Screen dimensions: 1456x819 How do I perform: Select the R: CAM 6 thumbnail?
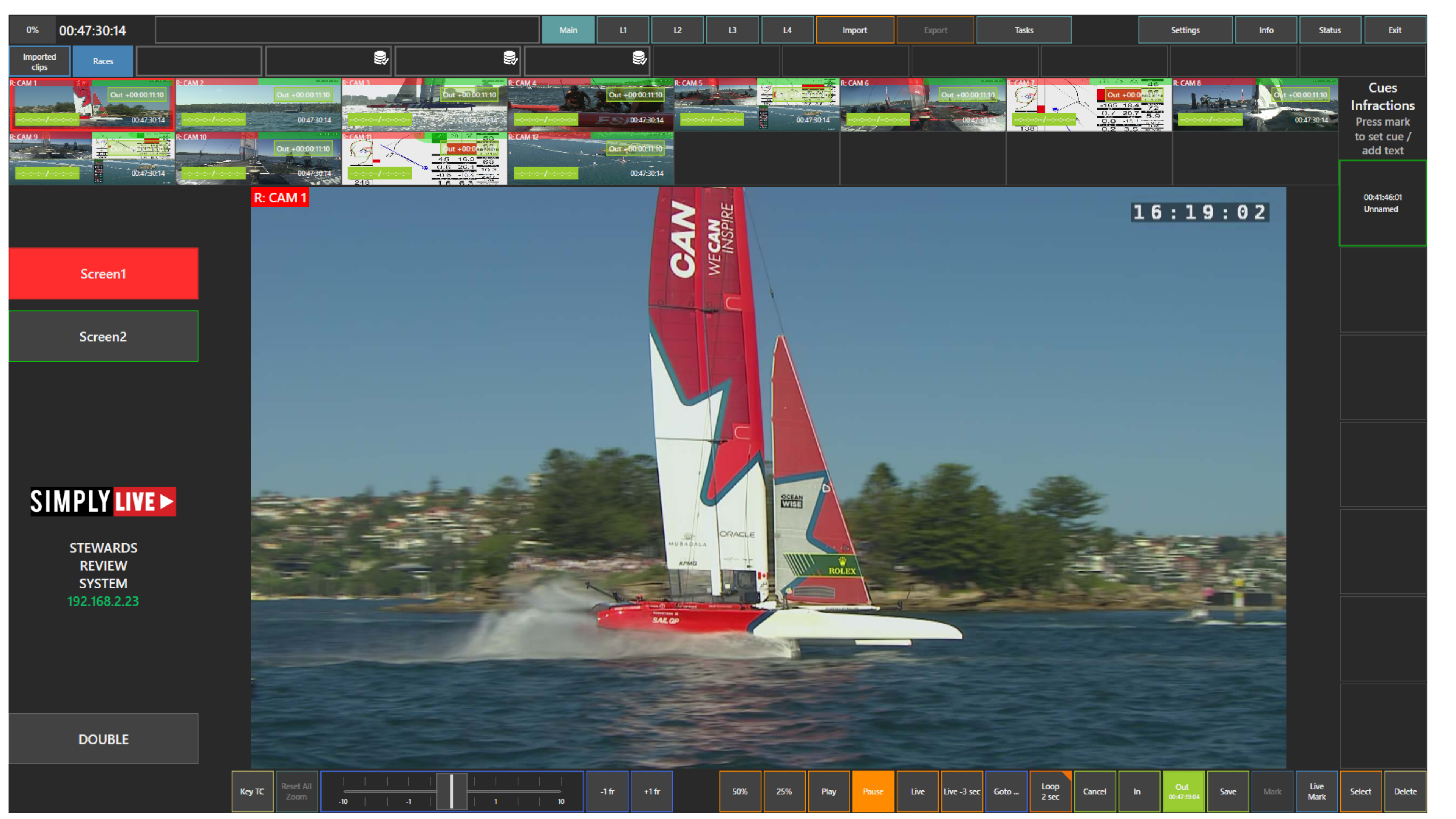923,105
